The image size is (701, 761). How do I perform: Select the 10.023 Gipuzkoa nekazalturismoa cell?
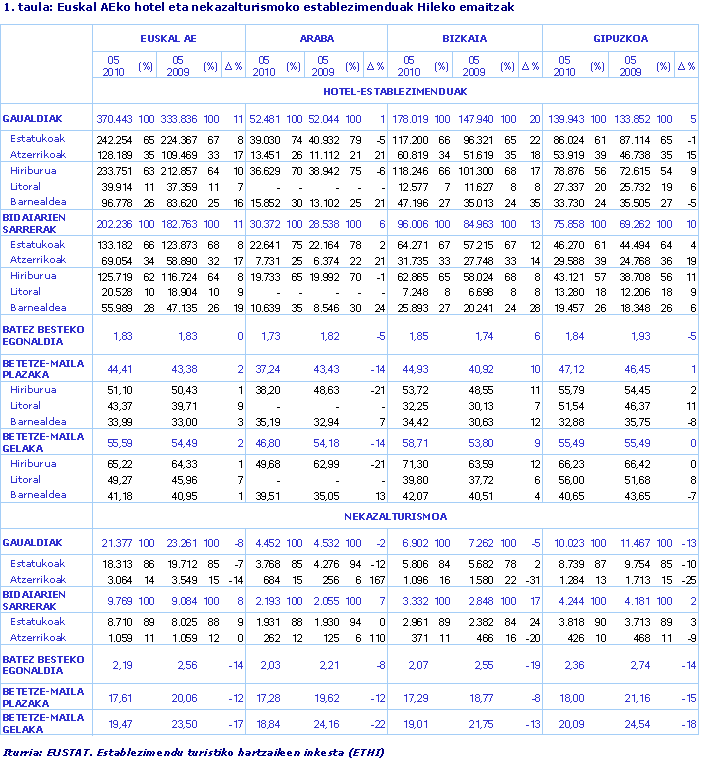[x=568, y=542]
